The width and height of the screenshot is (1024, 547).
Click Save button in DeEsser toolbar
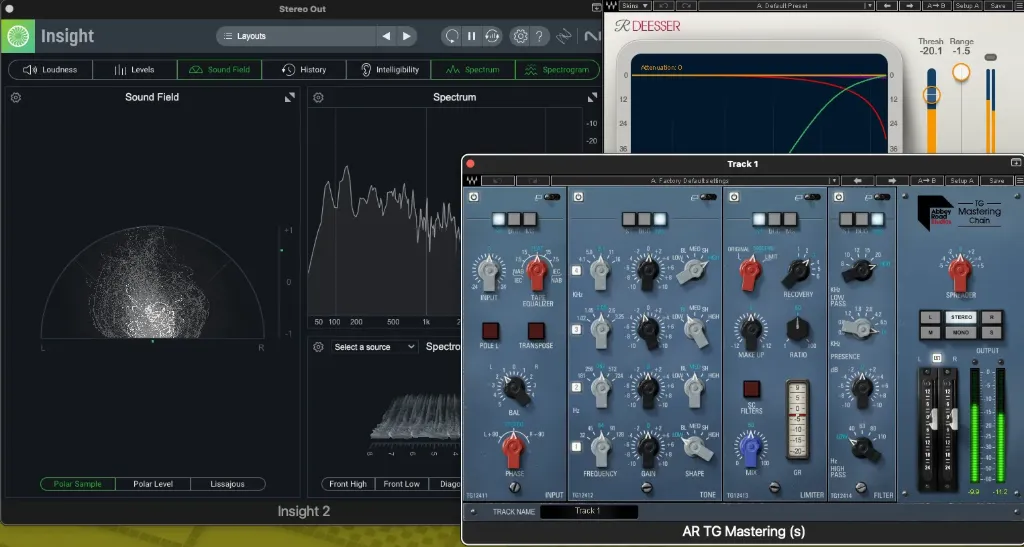click(998, 6)
